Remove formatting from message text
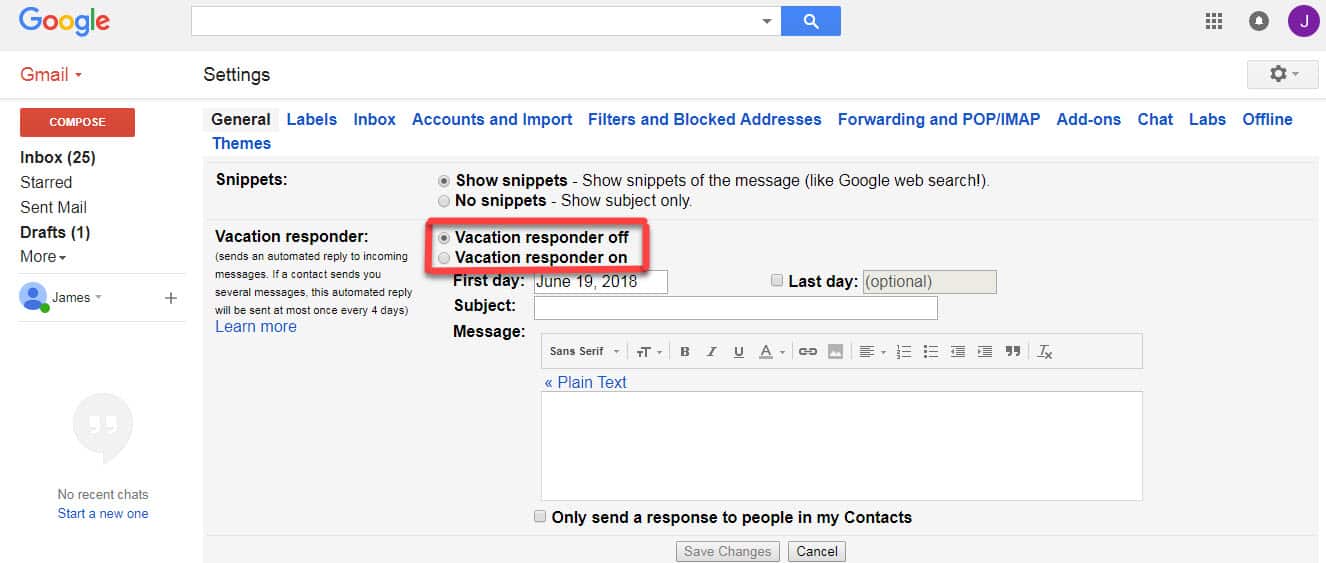 pos(1045,351)
